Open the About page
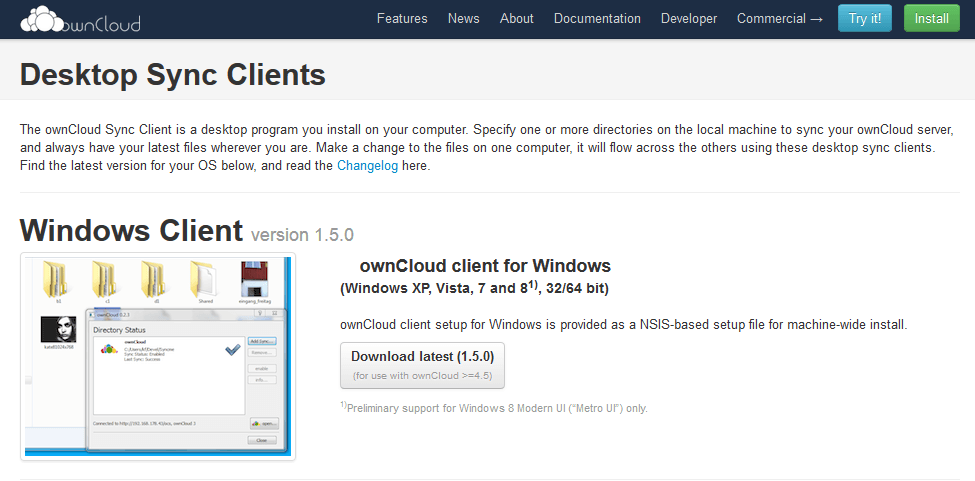 [x=516, y=19]
